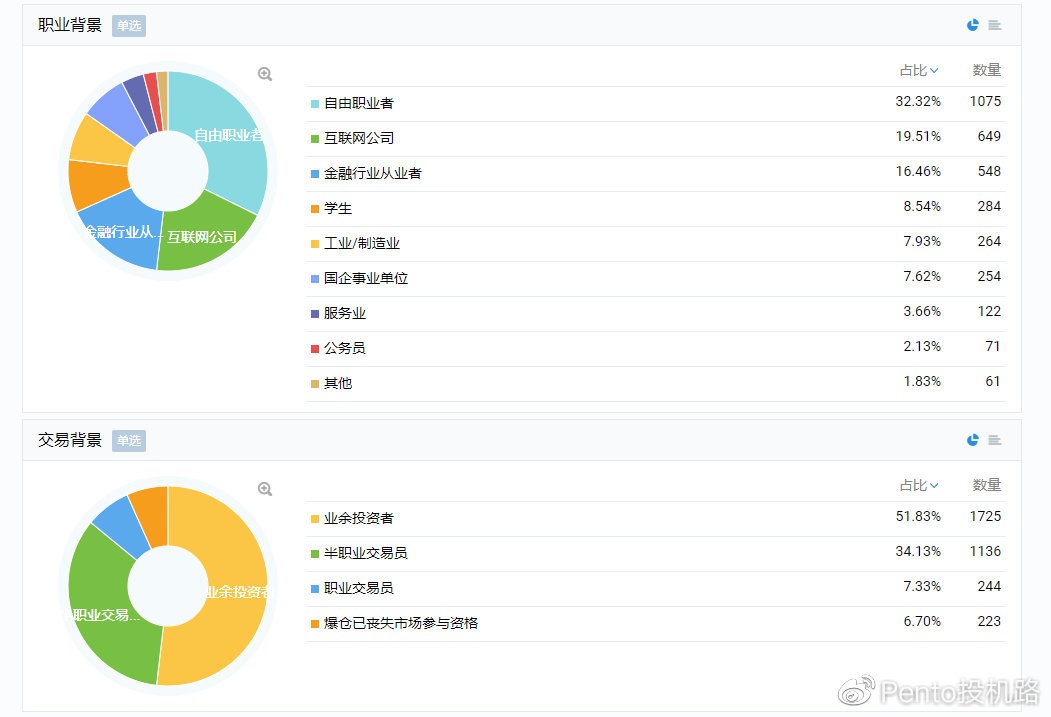Toggle the 半职业交易员 legend entry
The image size is (1051, 717).
[x=365, y=553]
